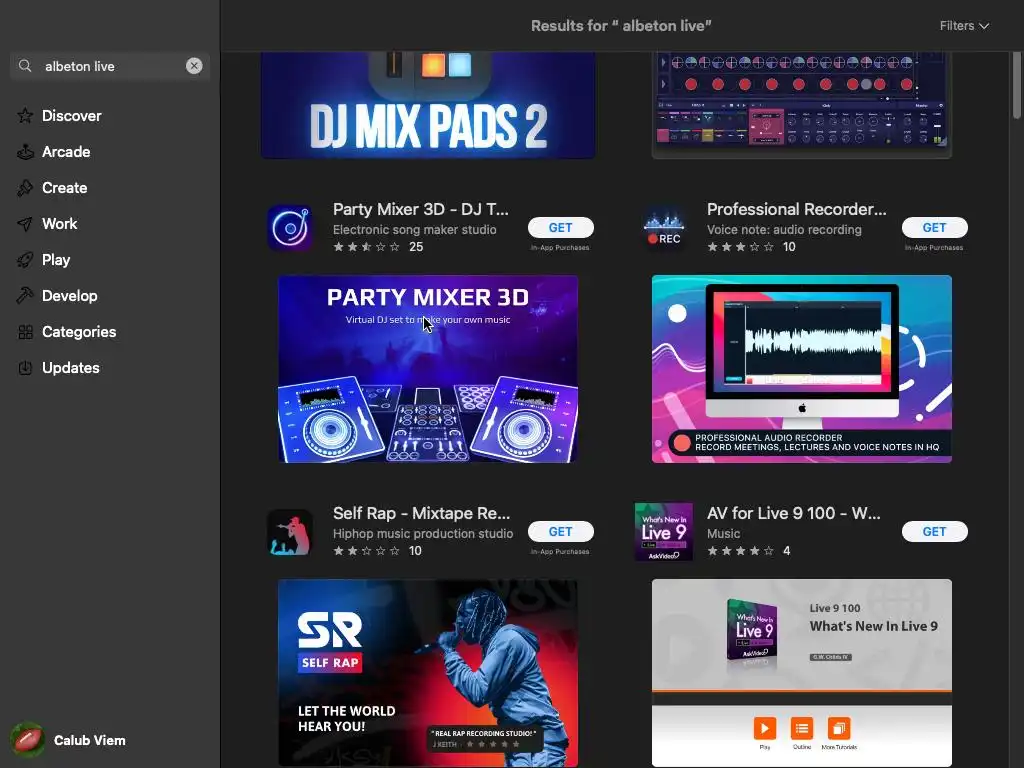Click the albeton live search field

pyautogui.click(x=110, y=66)
